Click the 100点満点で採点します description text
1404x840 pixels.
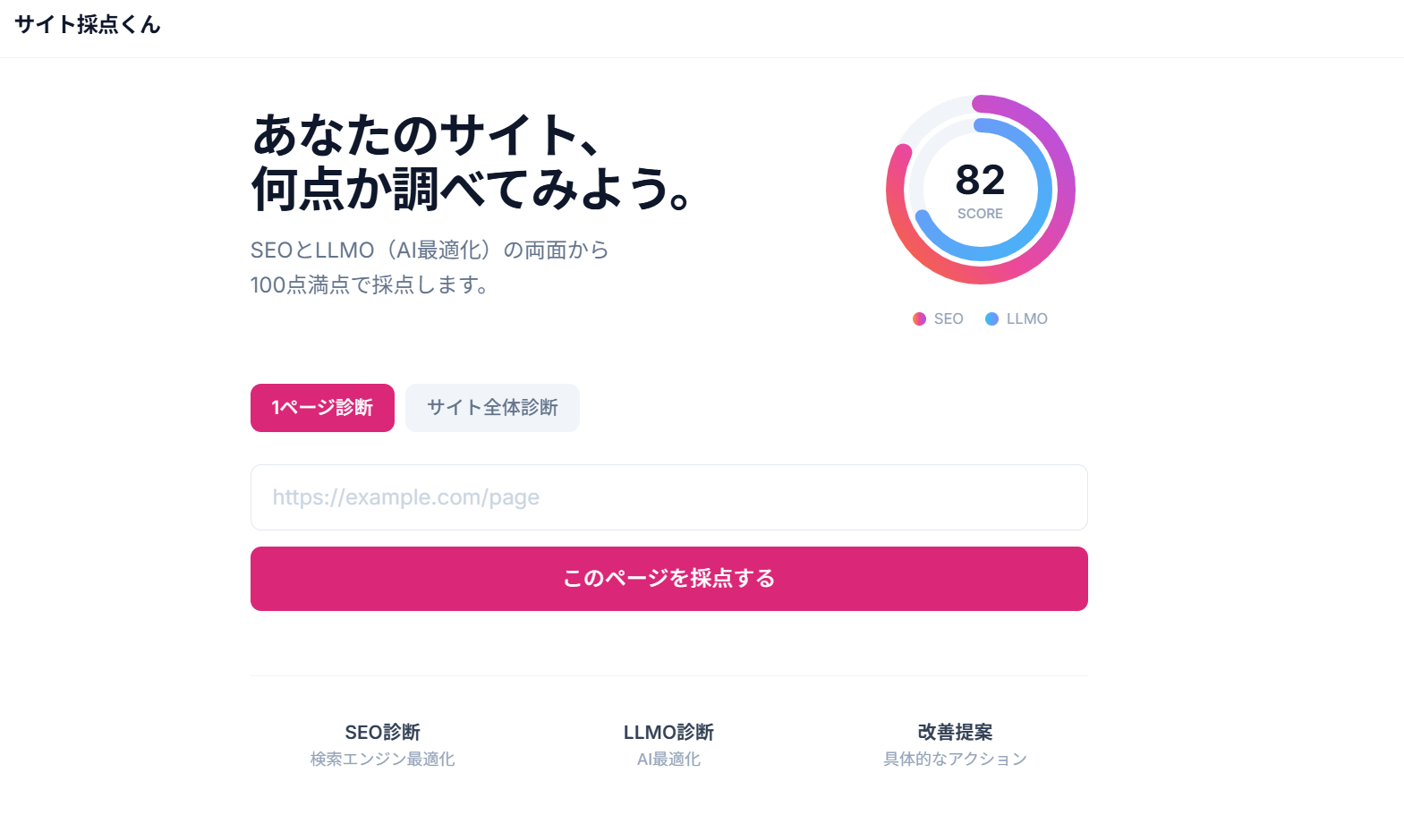click(369, 285)
